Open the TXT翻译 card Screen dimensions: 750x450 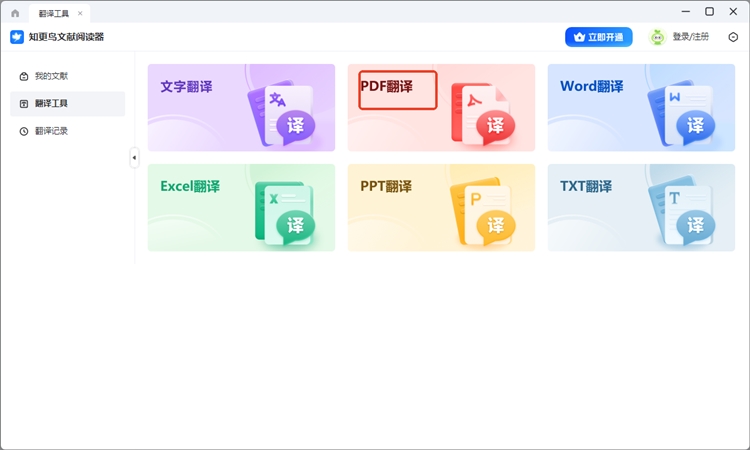[x=641, y=208]
